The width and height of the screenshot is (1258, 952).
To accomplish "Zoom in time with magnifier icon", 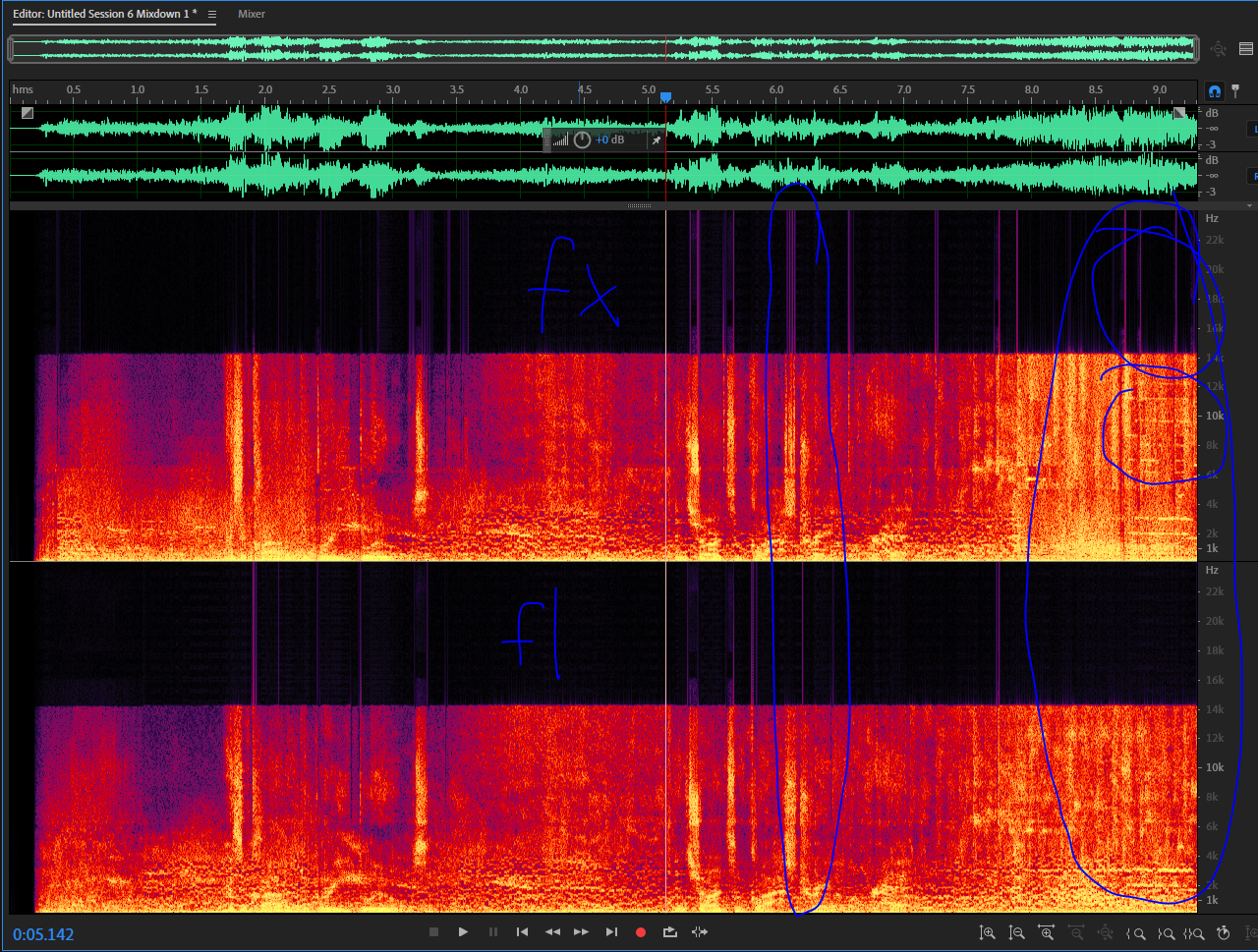I will pos(1047,933).
